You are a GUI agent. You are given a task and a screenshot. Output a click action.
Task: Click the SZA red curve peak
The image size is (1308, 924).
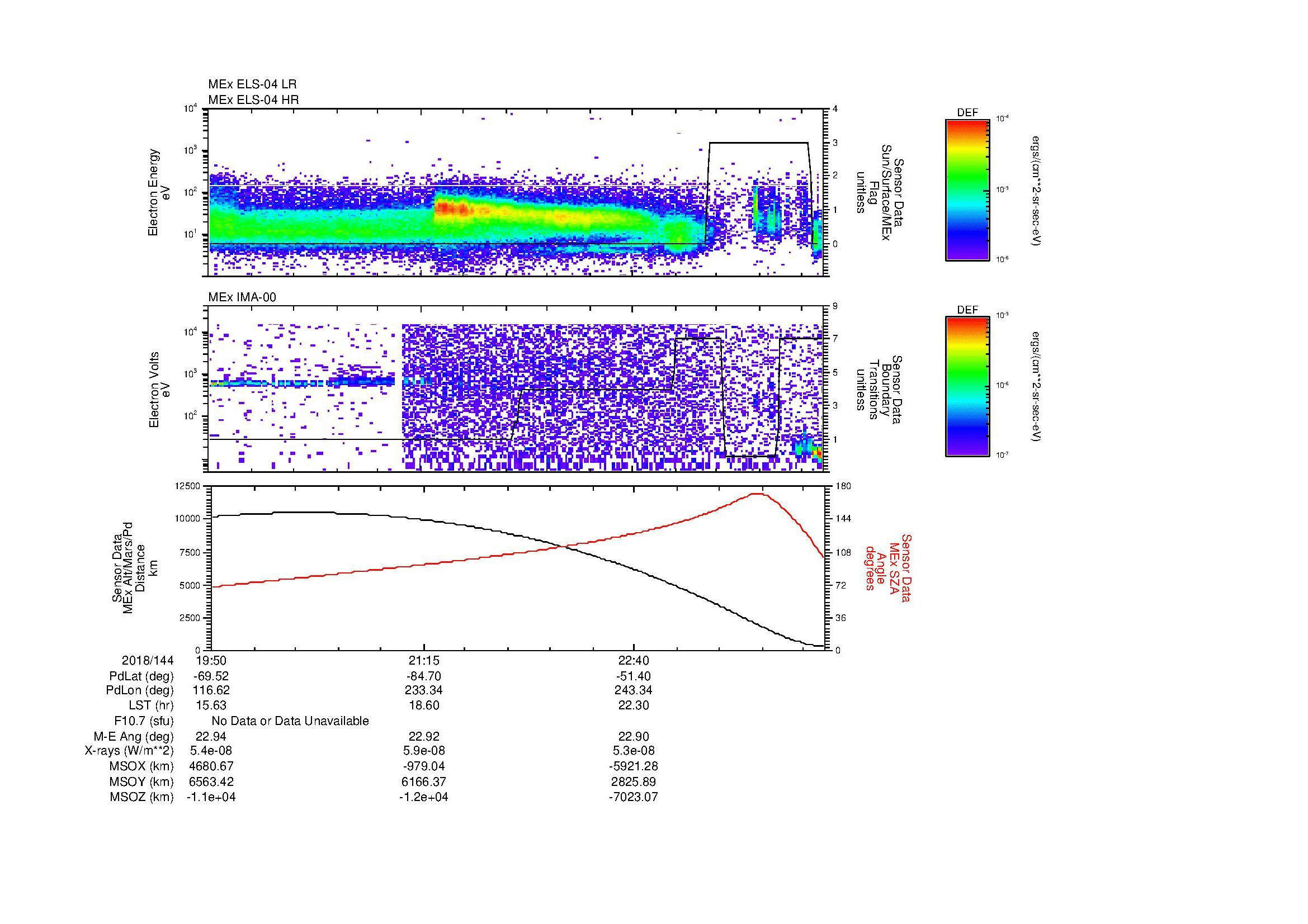pos(758,494)
